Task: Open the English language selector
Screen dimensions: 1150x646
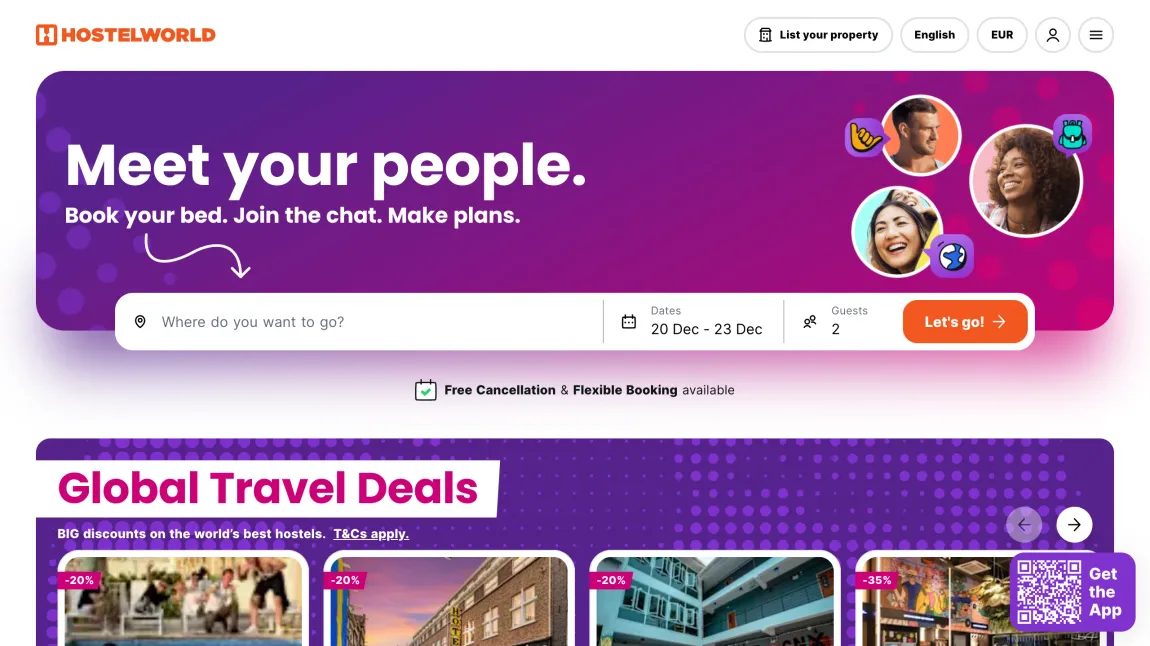Action: (934, 34)
